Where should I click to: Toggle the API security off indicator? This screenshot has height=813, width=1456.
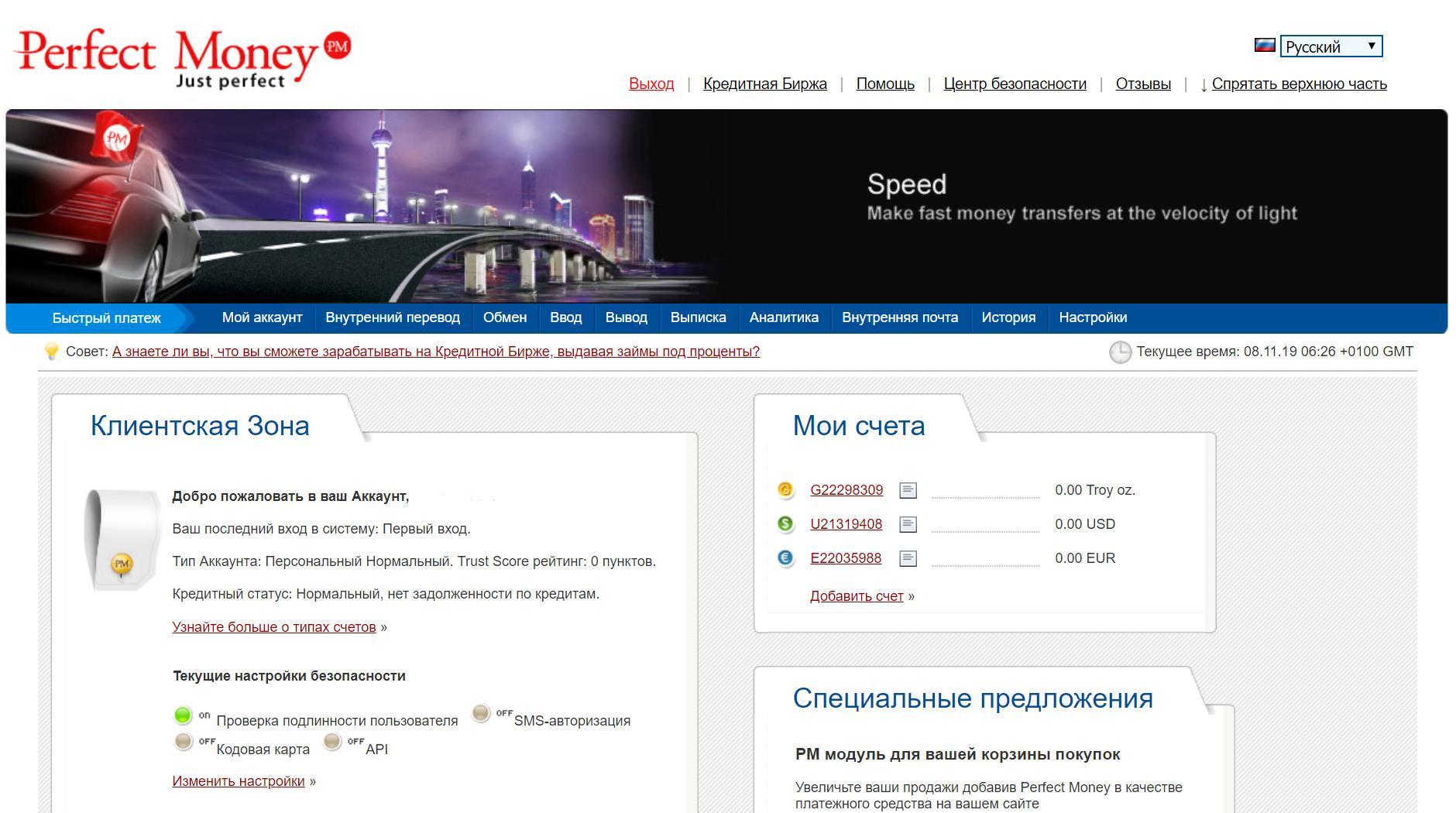click(332, 742)
